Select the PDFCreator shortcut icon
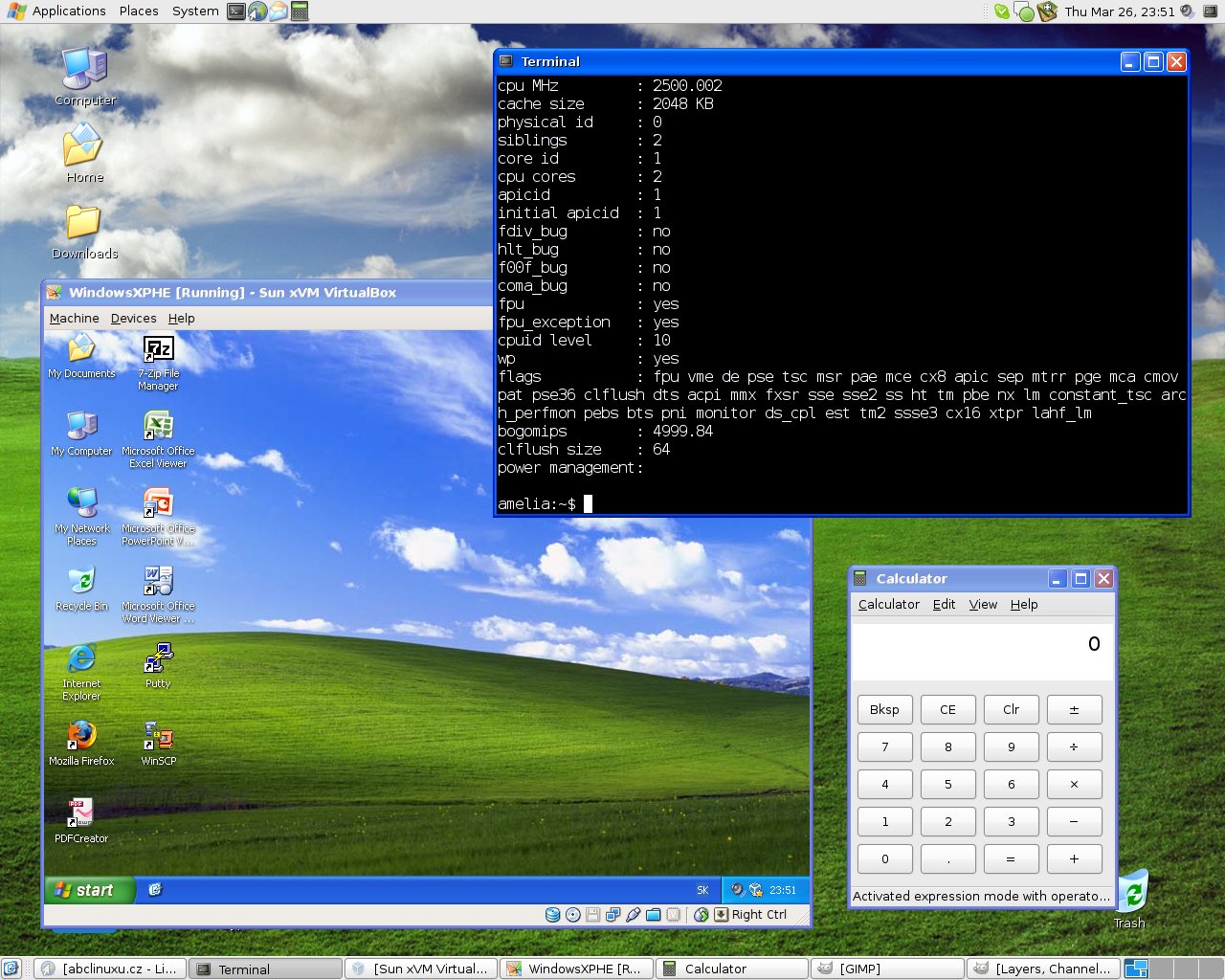 click(x=81, y=821)
